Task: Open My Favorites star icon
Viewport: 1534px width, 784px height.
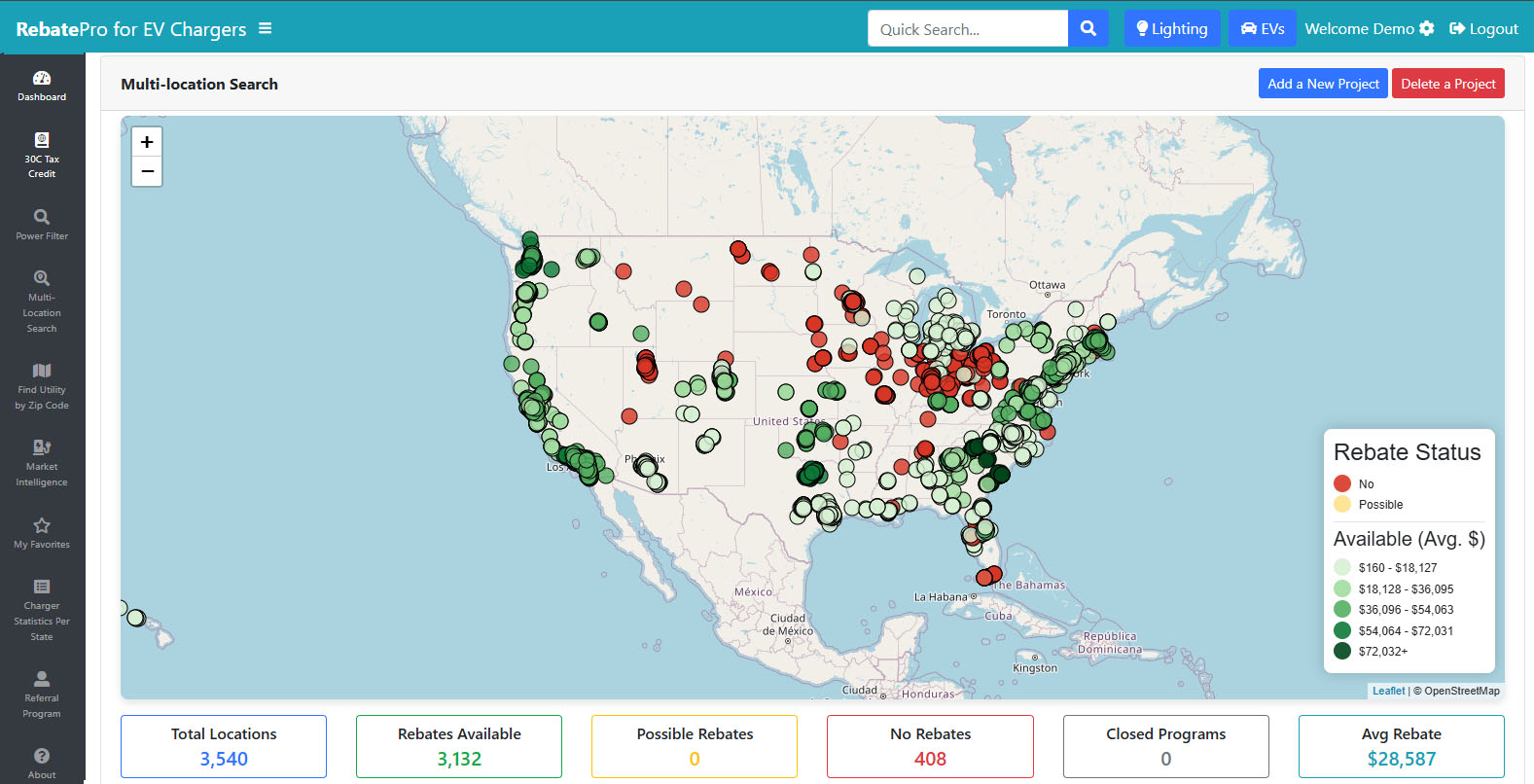Action: click(42, 526)
